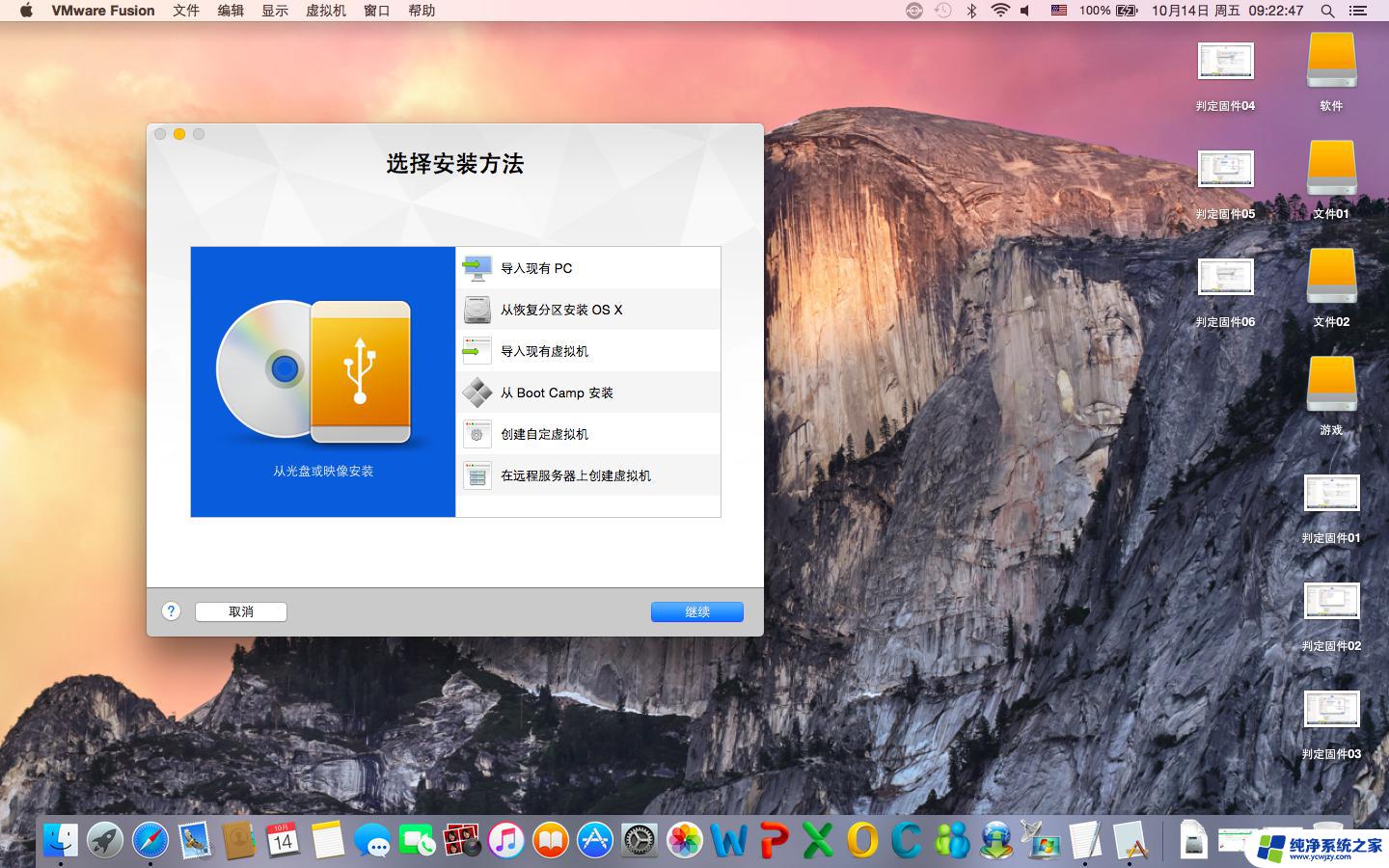Click the 取消 cancel button
The width and height of the screenshot is (1389, 868).
coord(241,611)
